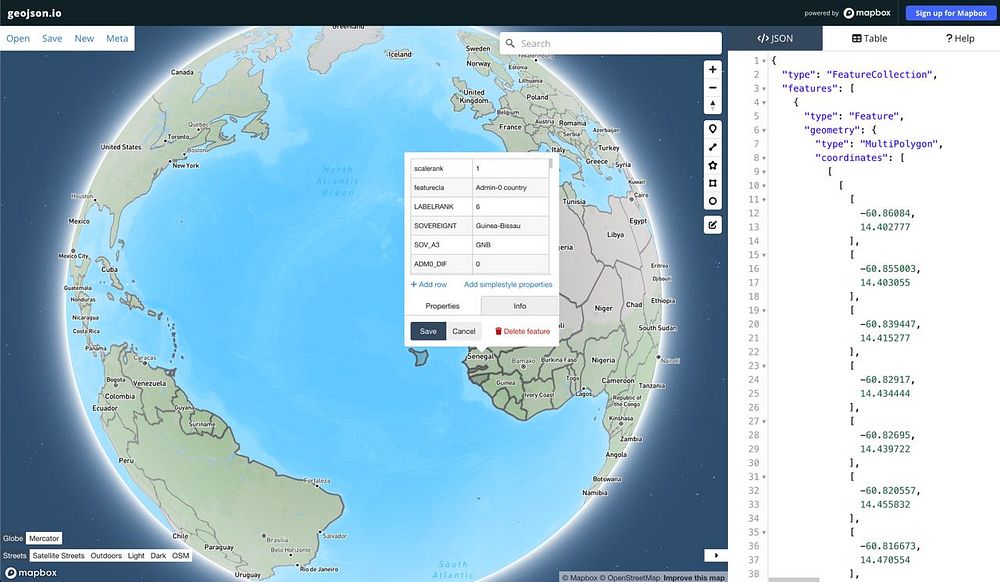Select the Satellite Streets style
Image resolution: width=1000 pixels, height=582 pixels.
tap(58, 555)
